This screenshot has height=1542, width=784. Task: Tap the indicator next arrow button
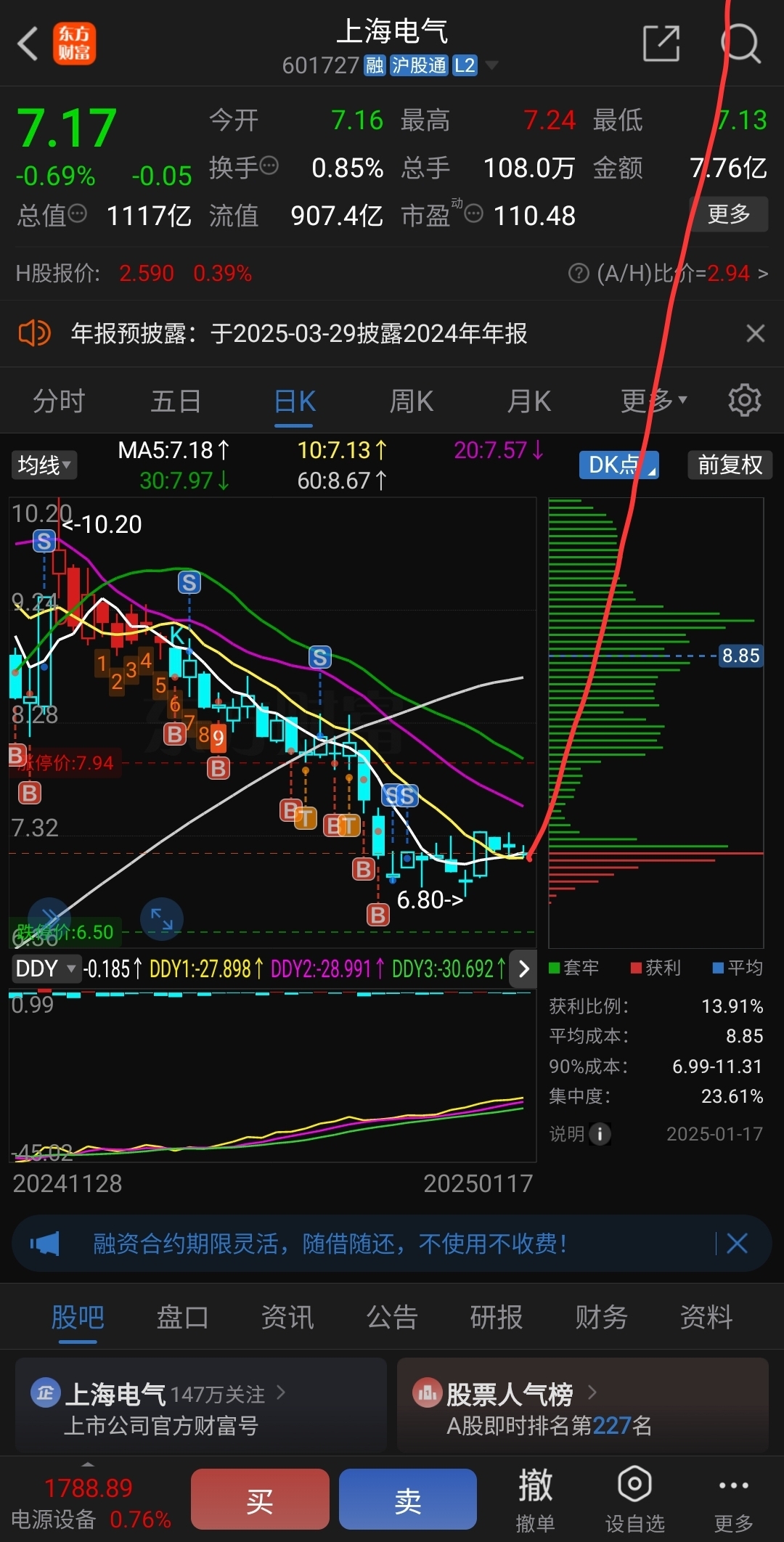click(523, 968)
